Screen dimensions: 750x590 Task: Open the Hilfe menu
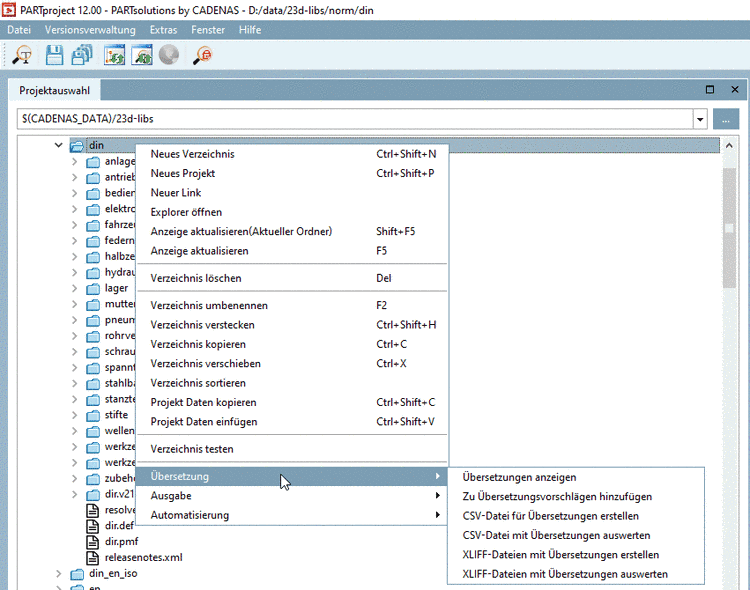click(250, 30)
